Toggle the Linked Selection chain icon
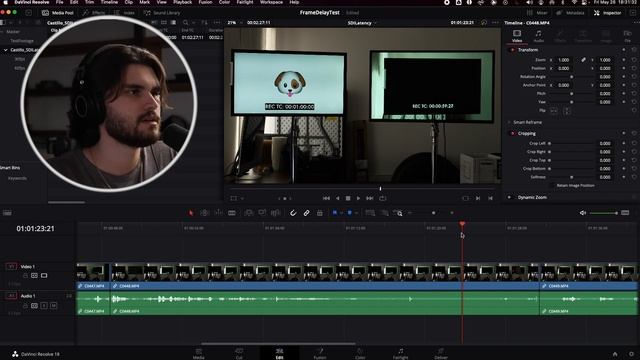This screenshot has width=640, height=360. coord(306,213)
